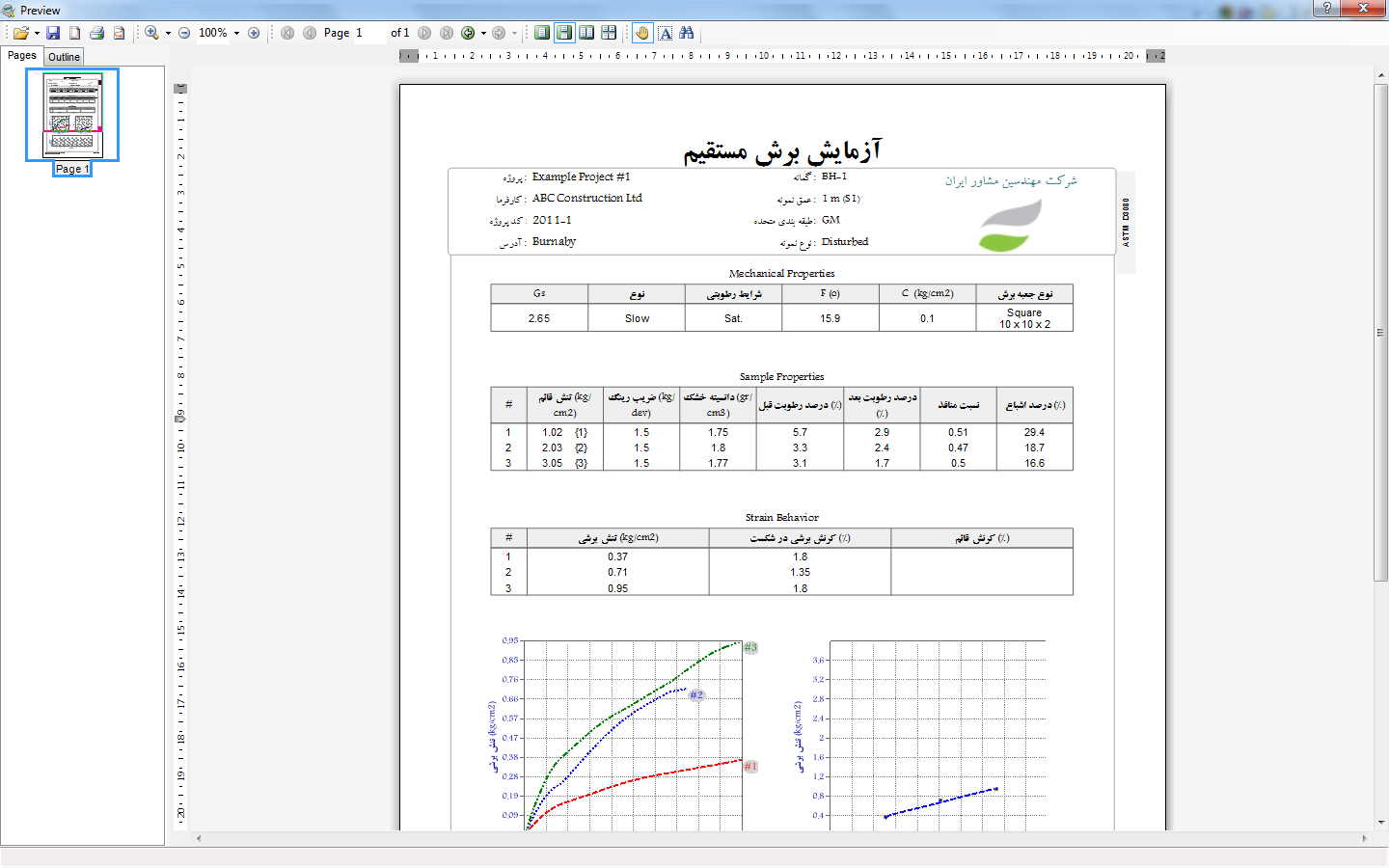Select the Page 1 thumbnail
1389x868 pixels.
point(72,116)
